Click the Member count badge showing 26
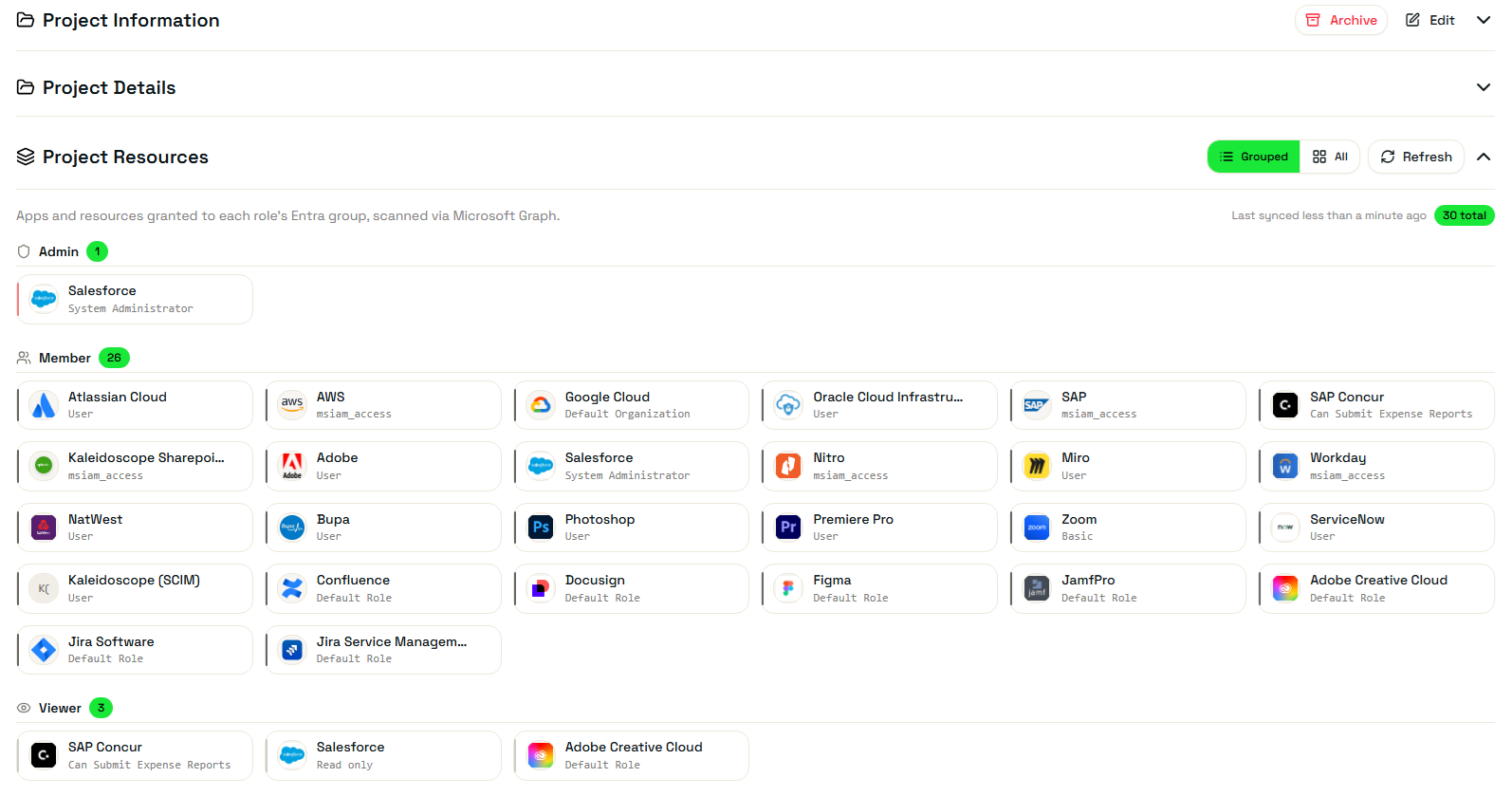 (x=114, y=358)
